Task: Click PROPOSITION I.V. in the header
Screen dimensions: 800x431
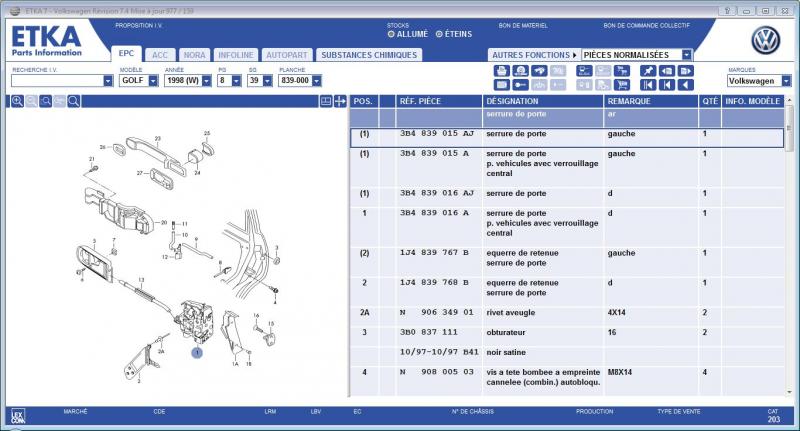Action: point(138,26)
